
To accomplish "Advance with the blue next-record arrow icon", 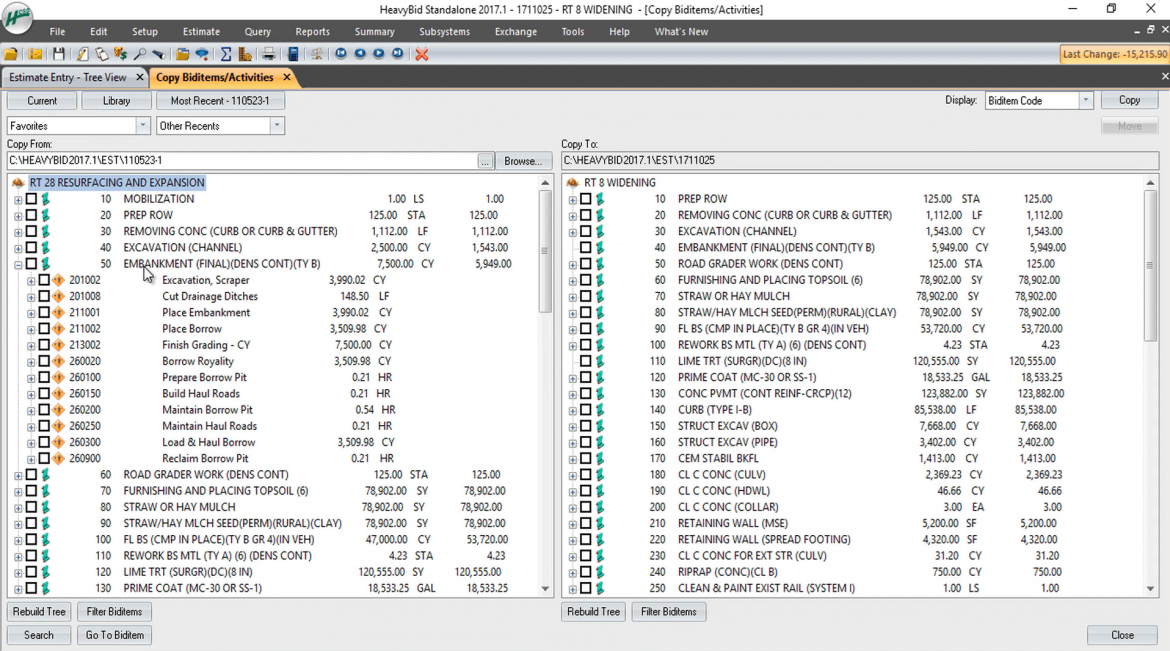I will (x=377, y=54).
